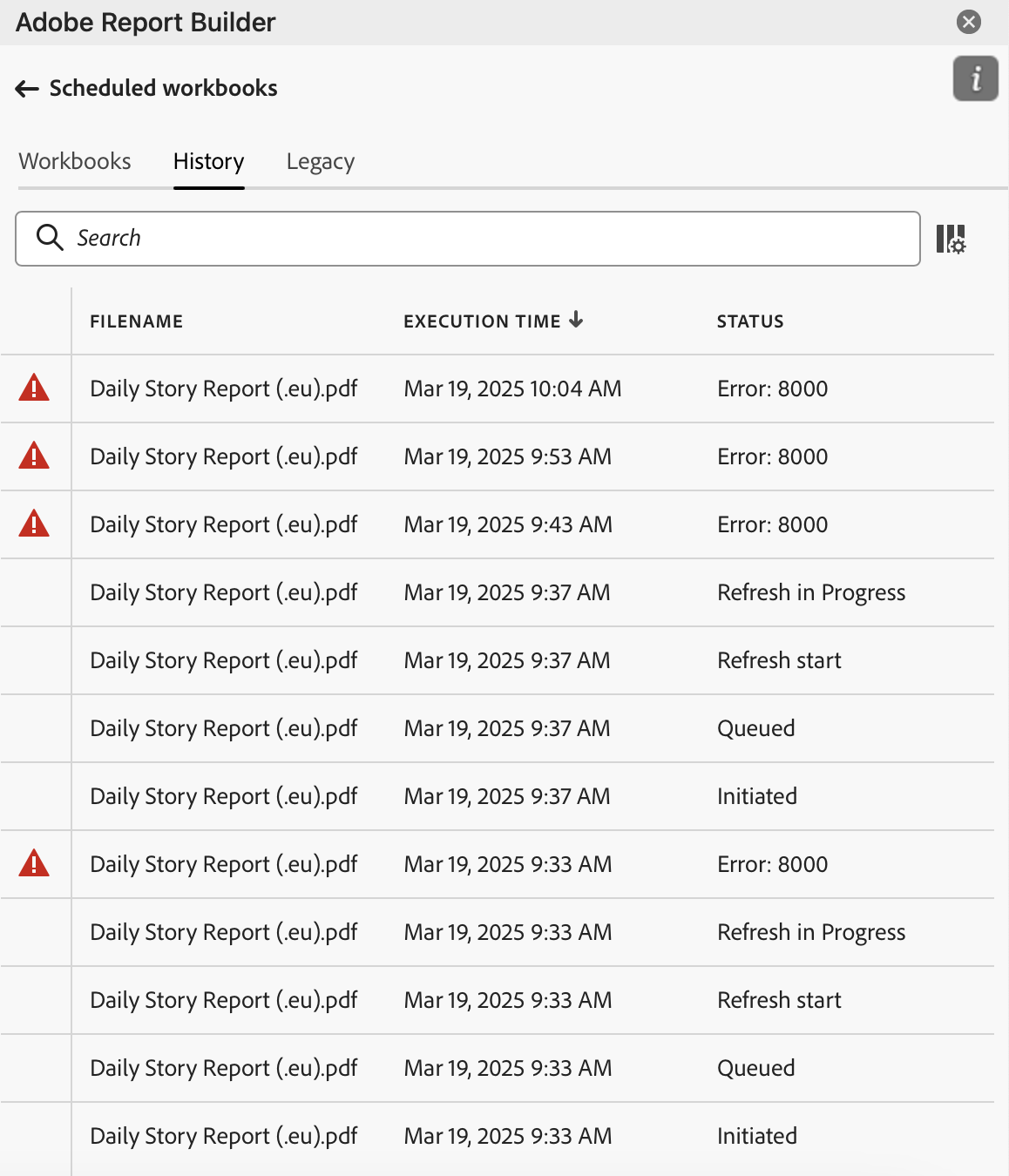
Task: Click warning icon for 10:04 AM error
Action: click(x=34, y=388)
